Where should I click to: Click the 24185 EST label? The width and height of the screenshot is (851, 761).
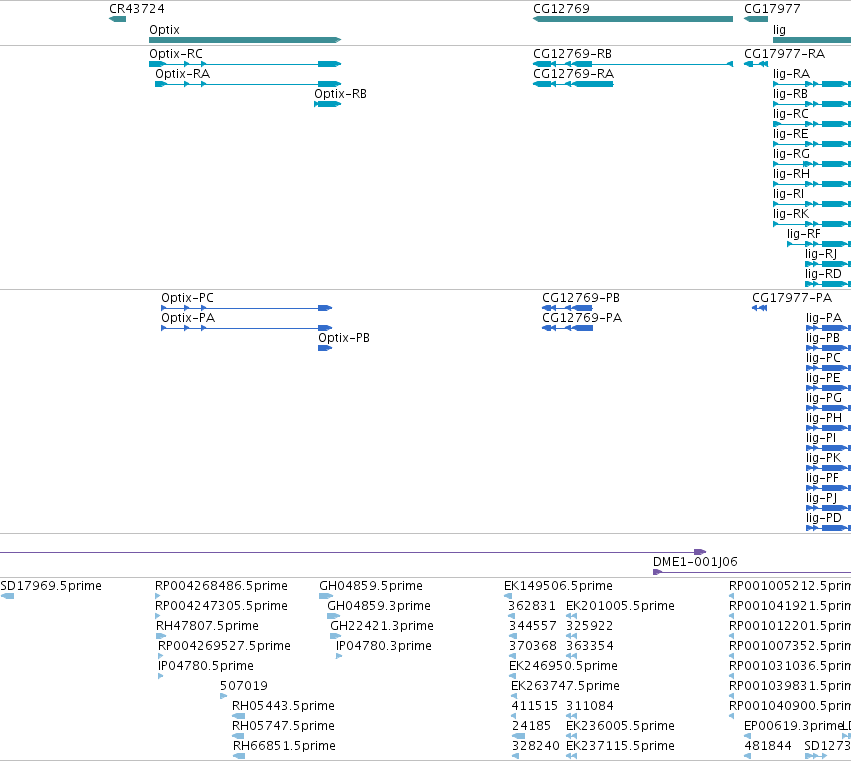(531, 726)
